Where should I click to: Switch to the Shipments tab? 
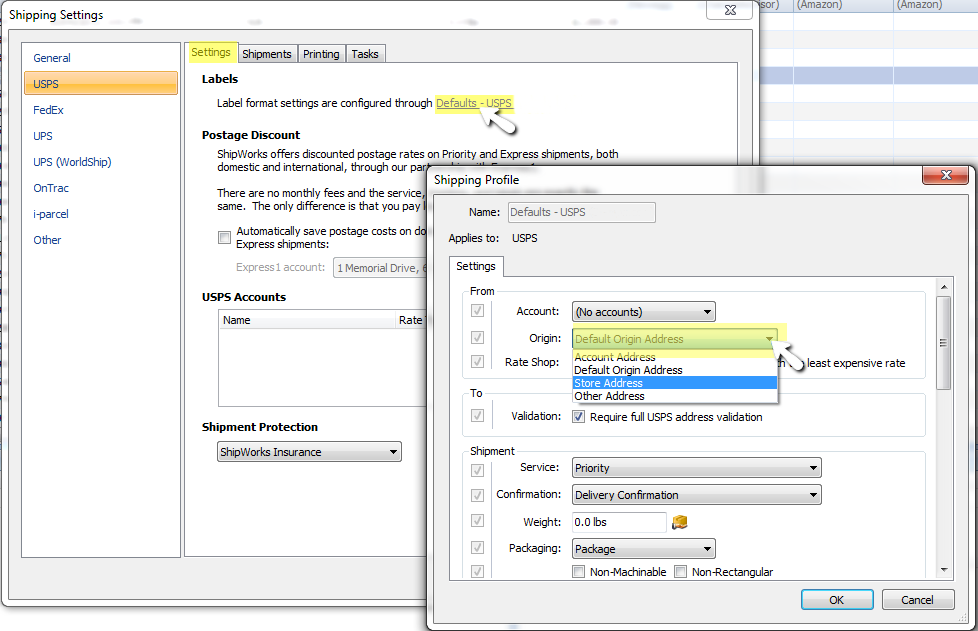click(x=267, y=54)
